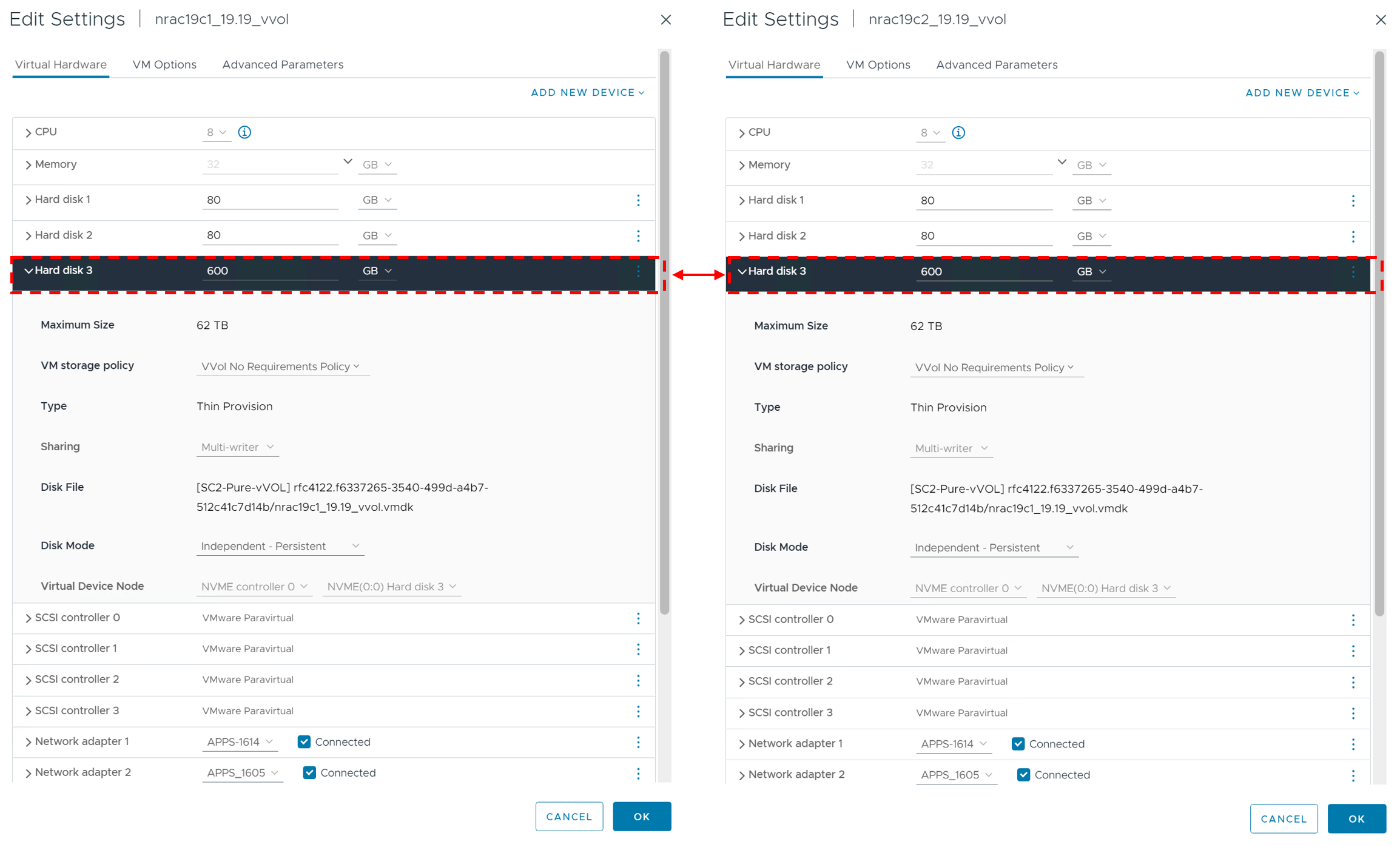
Task: Open SCSI controller 3 options, right dialog
Action: coord(1353,714)
